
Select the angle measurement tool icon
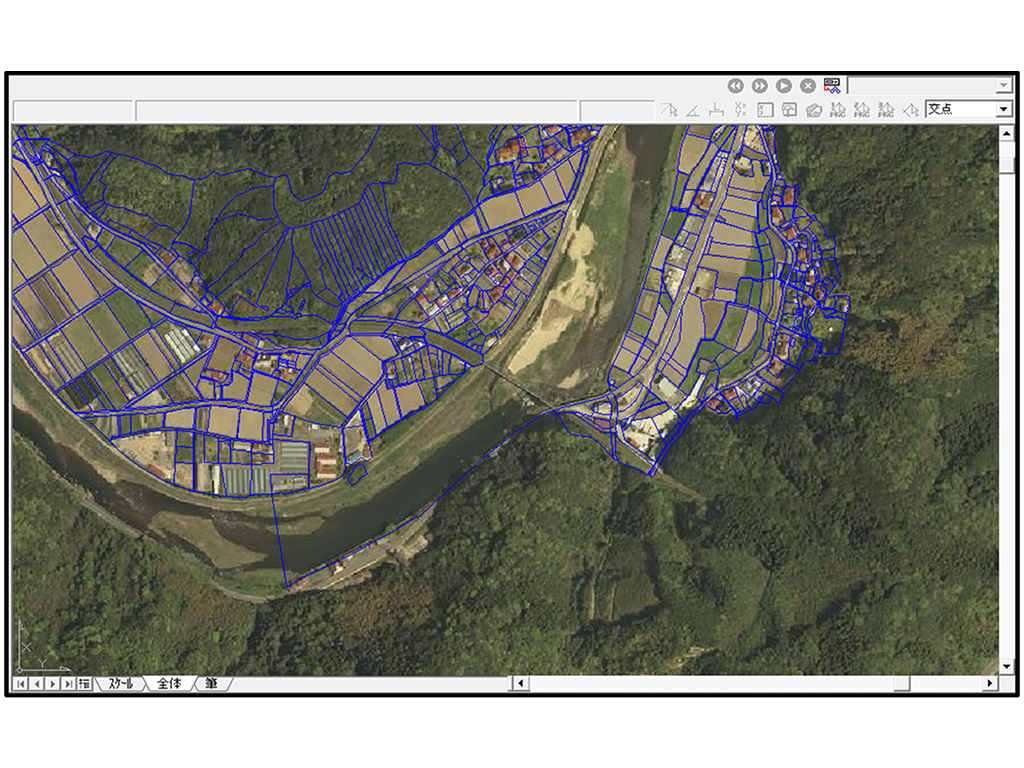[692, 110]
